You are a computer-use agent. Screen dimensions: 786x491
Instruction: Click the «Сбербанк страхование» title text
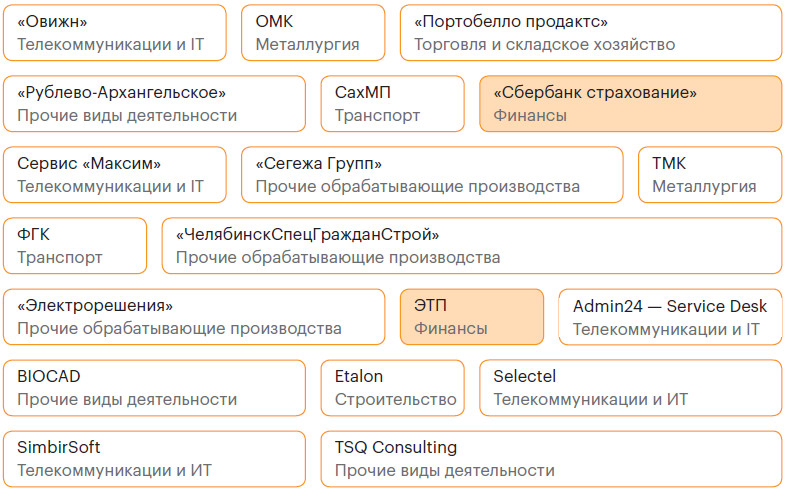pyautogui.click(x=595, y=92)
